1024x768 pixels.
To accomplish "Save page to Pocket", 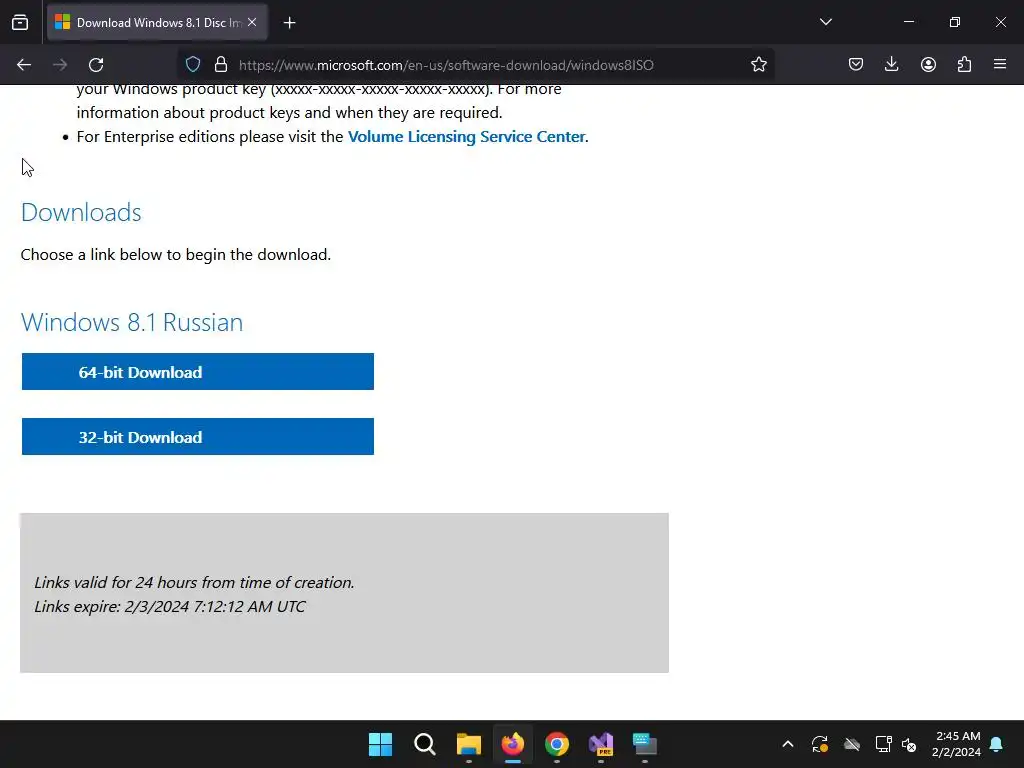I will click(x=856, y=64).
